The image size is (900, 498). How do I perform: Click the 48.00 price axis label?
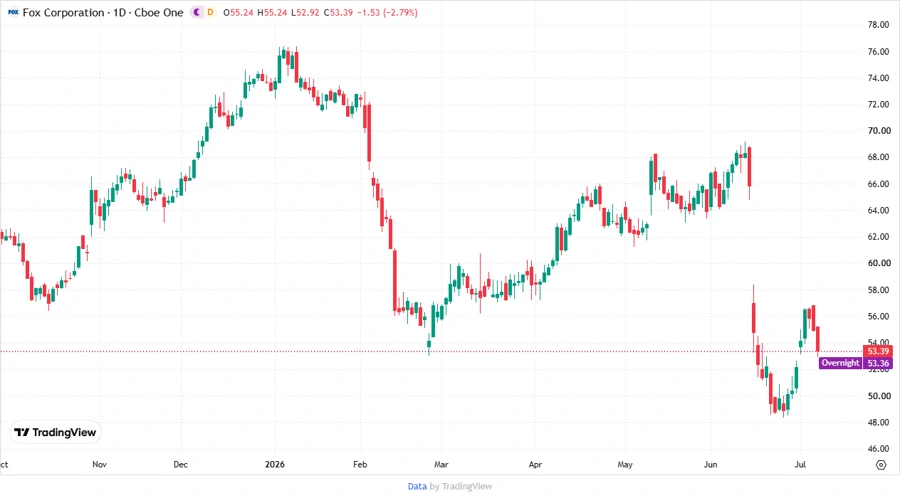point(878,423)
